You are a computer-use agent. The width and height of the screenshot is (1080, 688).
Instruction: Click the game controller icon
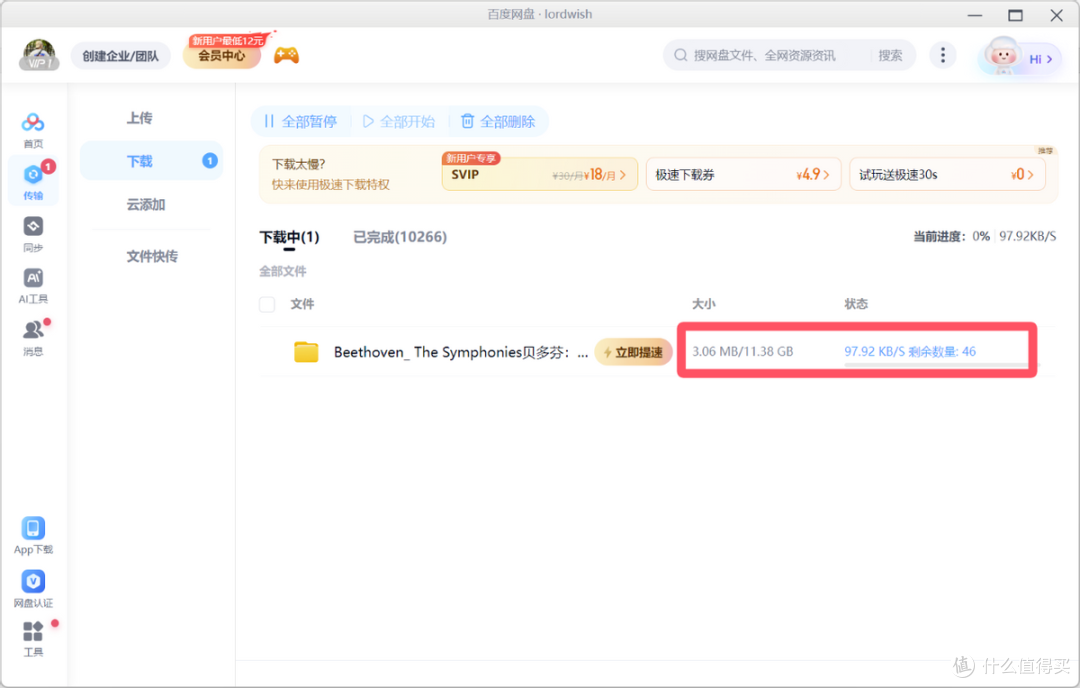(x=287, y=56)
